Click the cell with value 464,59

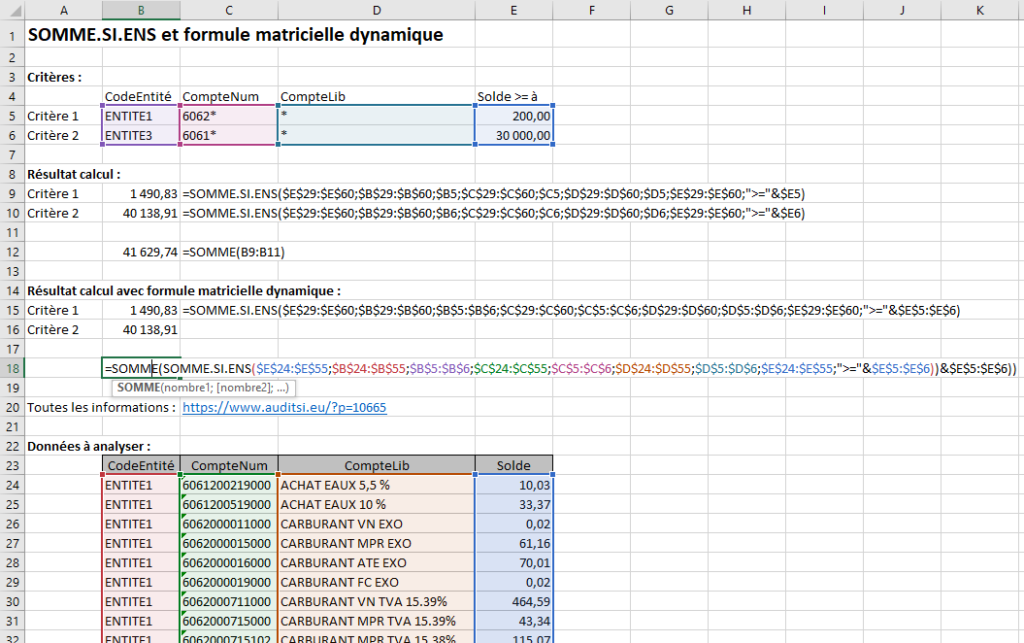[x=514, y=602]
